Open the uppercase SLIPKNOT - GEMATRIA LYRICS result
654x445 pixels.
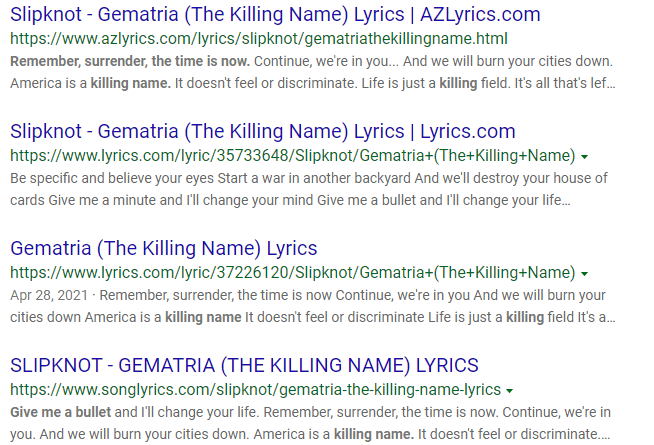tap(245, 364)
